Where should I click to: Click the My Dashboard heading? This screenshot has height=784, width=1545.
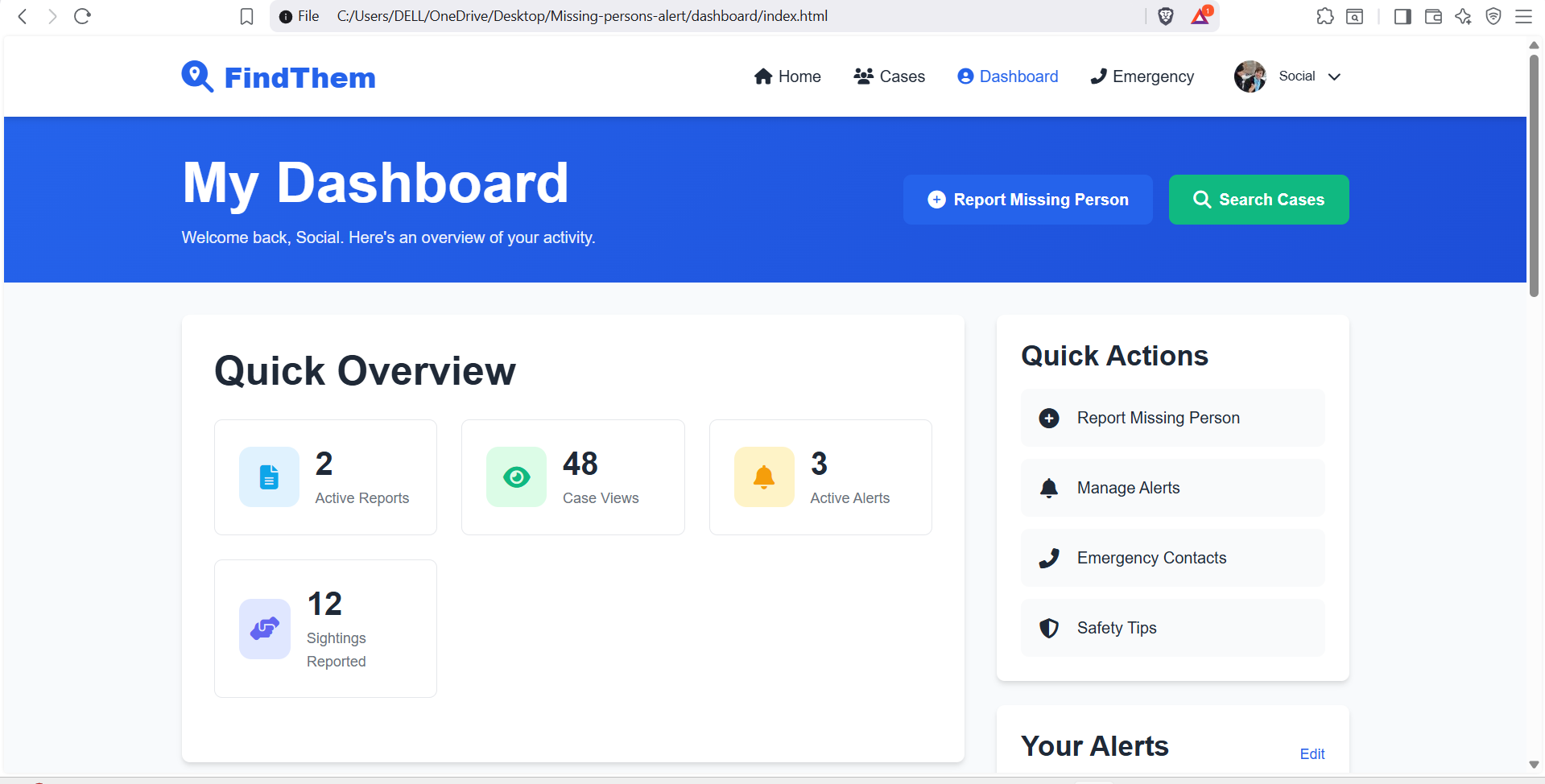[x=375, y=183]
